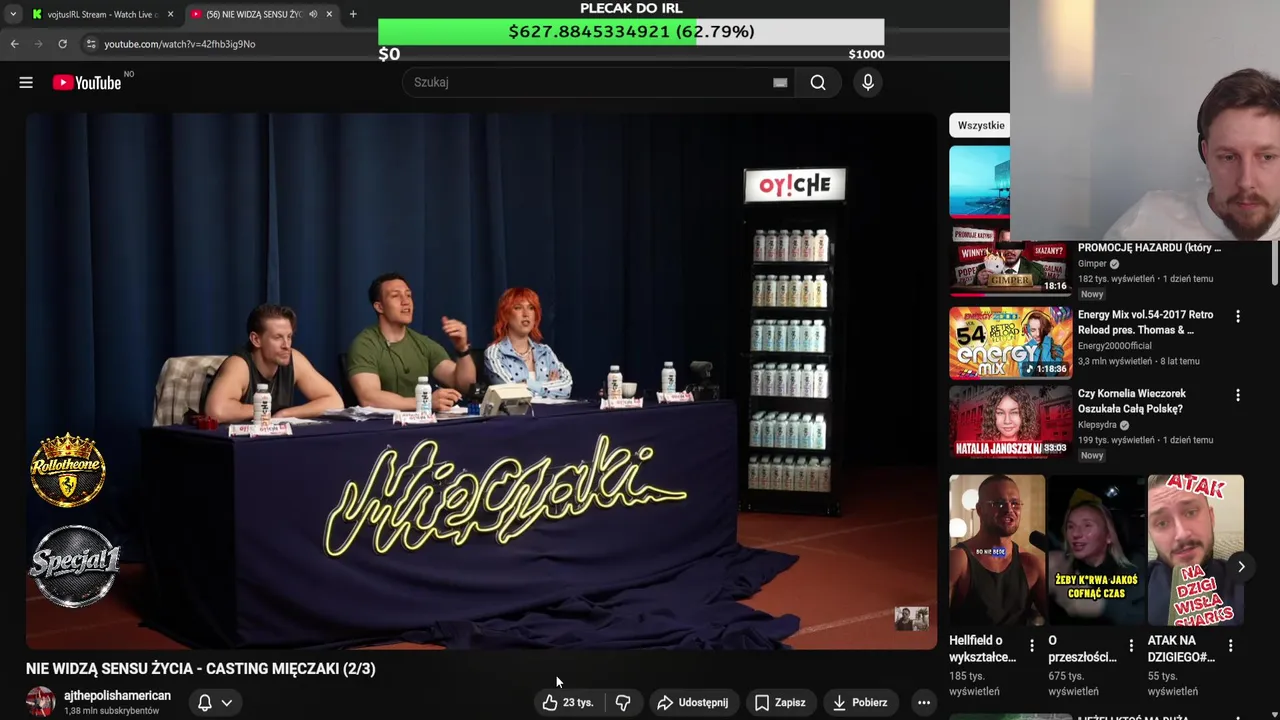Open options for Hellfield Short

1032,646
